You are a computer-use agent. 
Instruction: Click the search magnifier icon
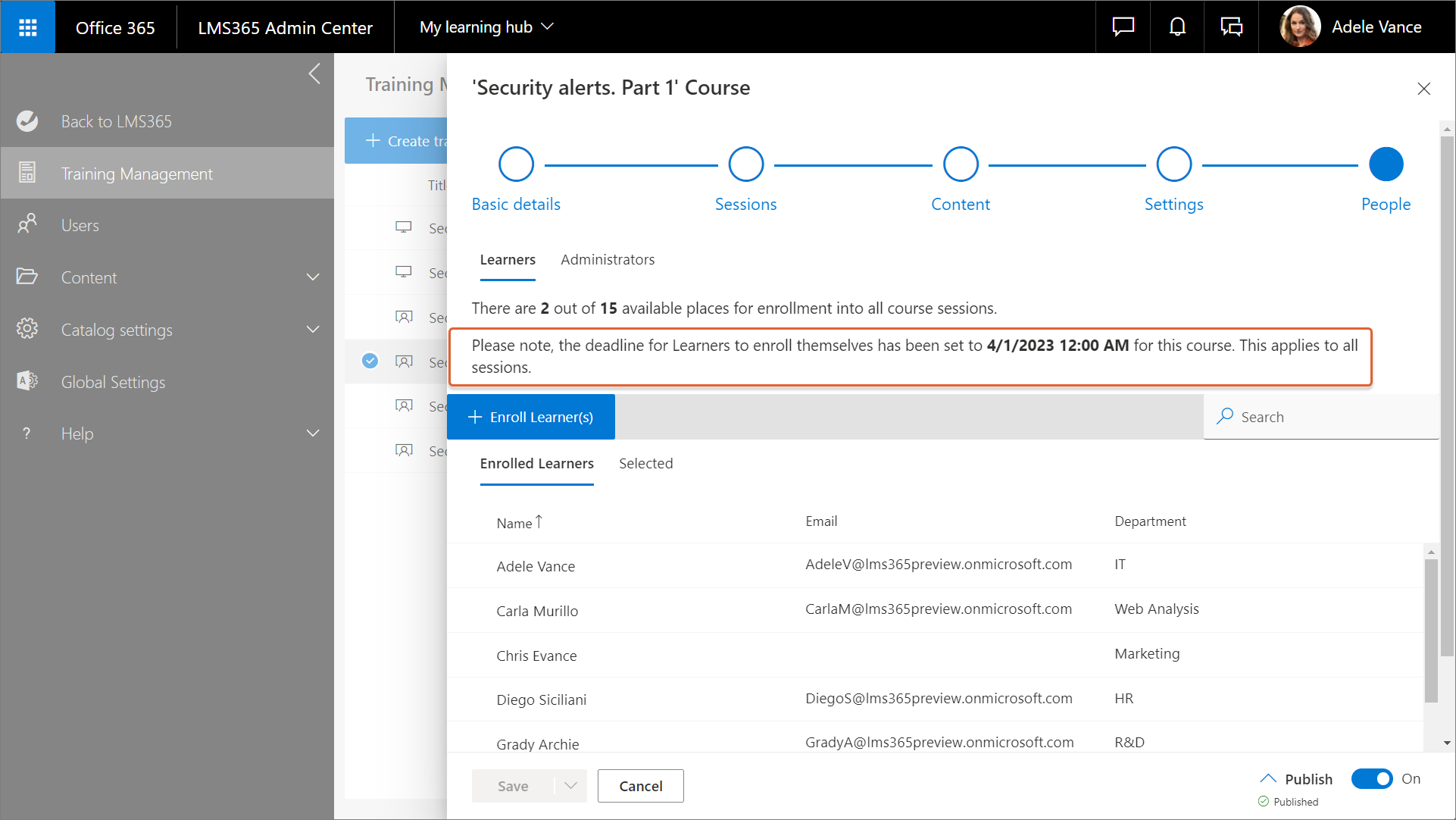(x=1224, y=417)
